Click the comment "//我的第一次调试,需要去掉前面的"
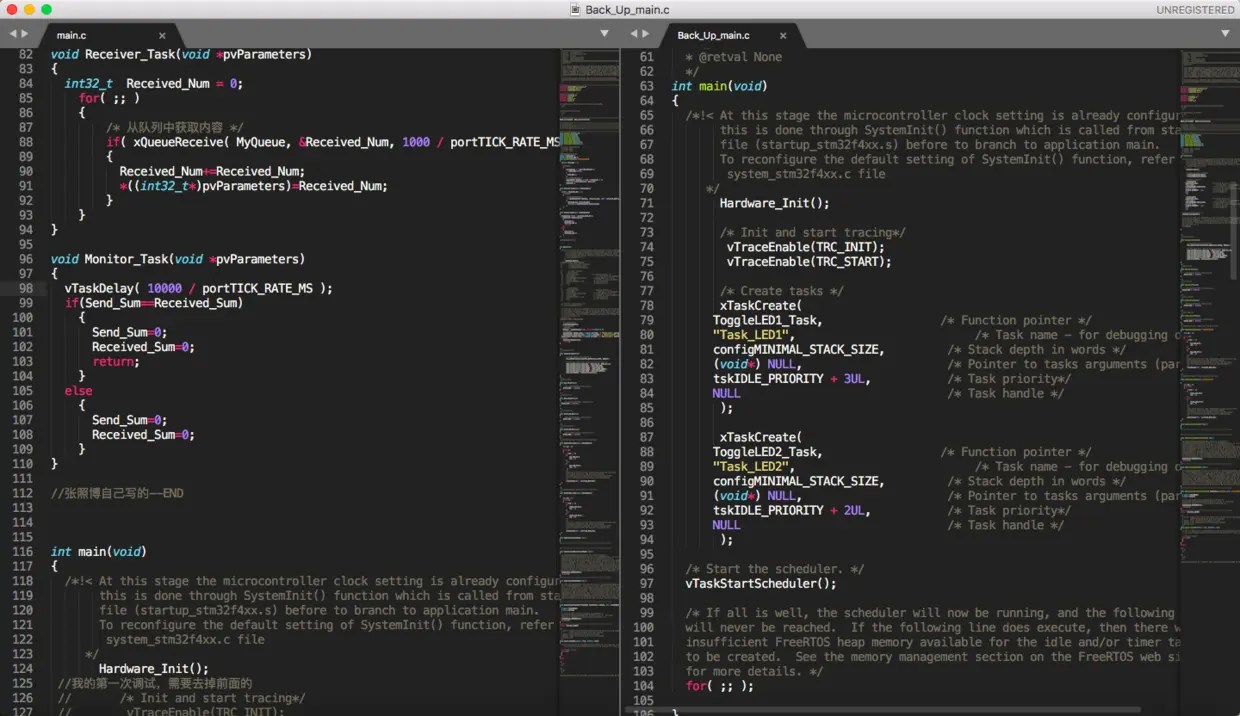Viewport: 1240px width, 716px height. pyautogui.click(x=155, y=683)
